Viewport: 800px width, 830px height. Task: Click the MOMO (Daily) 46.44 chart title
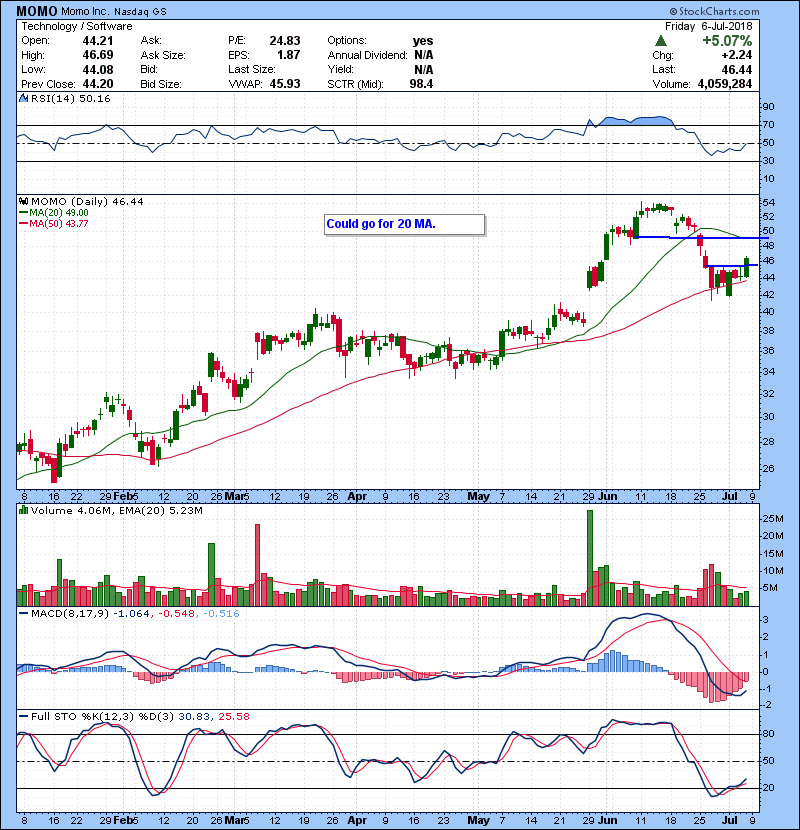tap(87, 202)
